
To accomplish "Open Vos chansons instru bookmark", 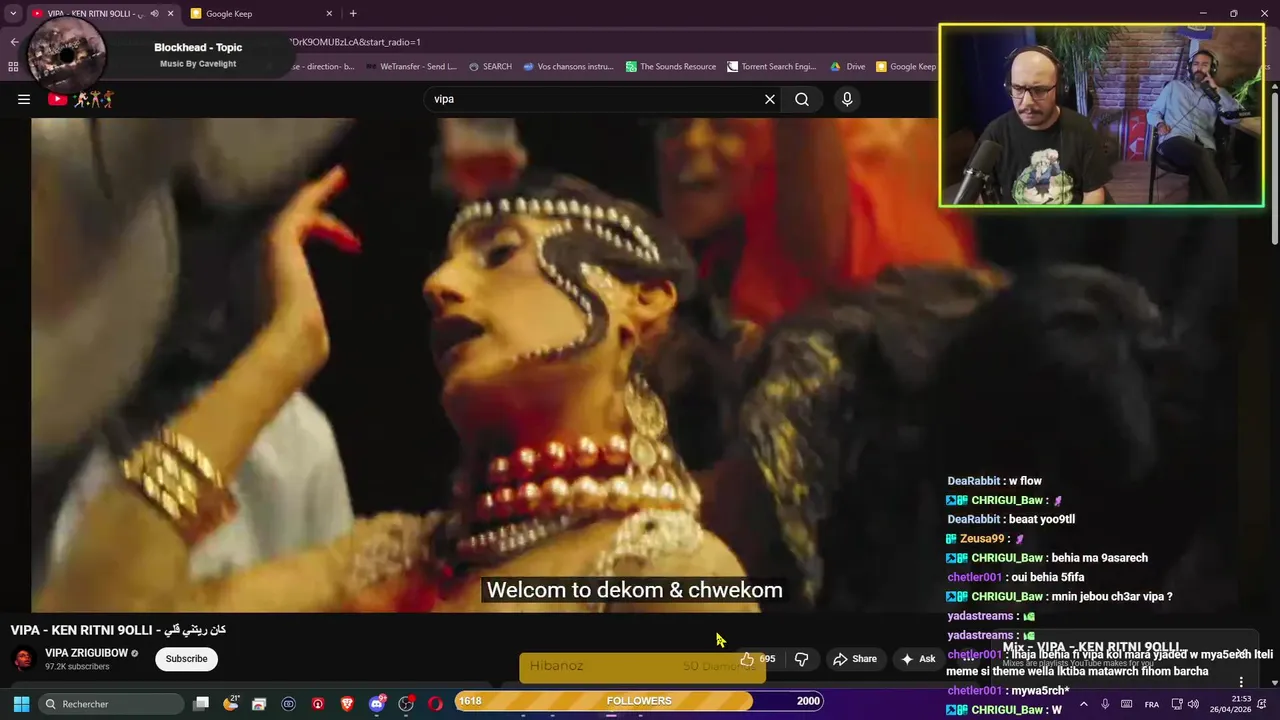I will [568, 67].
